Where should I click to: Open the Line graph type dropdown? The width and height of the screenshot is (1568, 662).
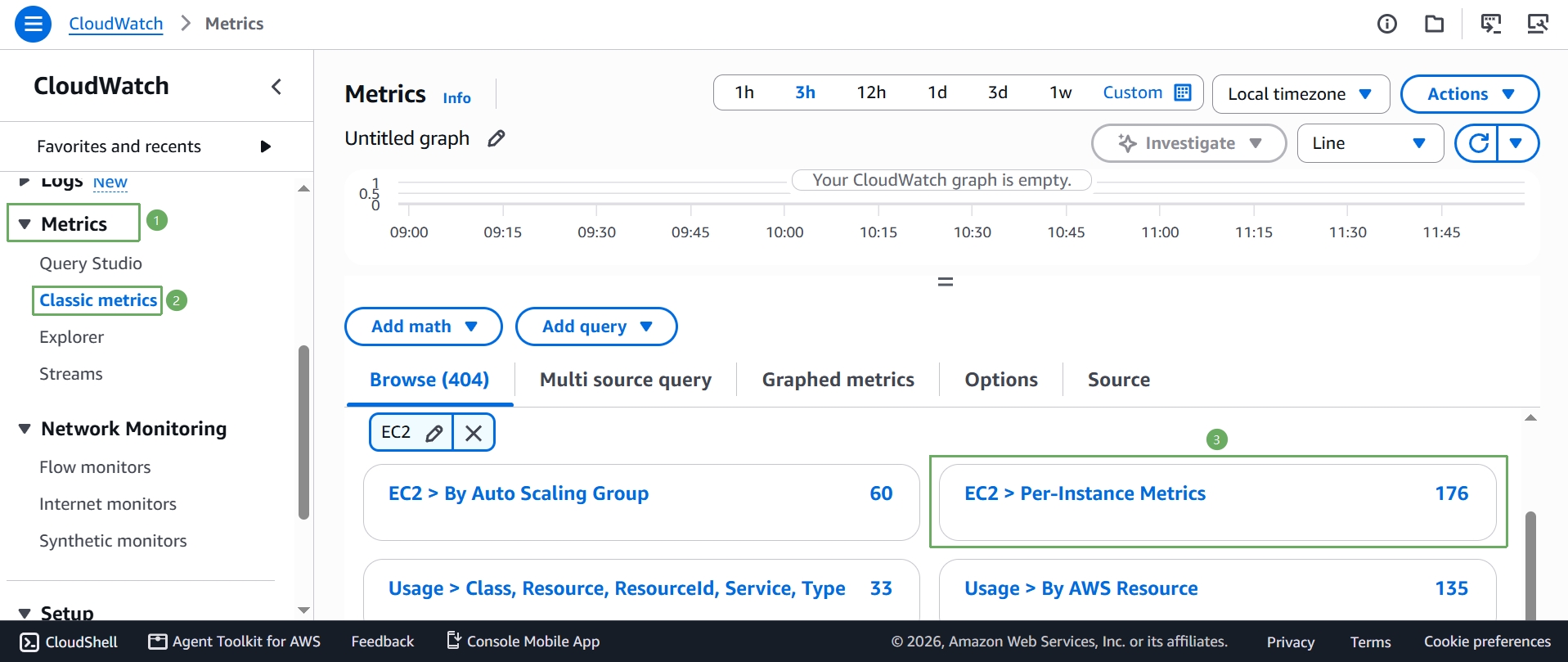[1370, 143]
